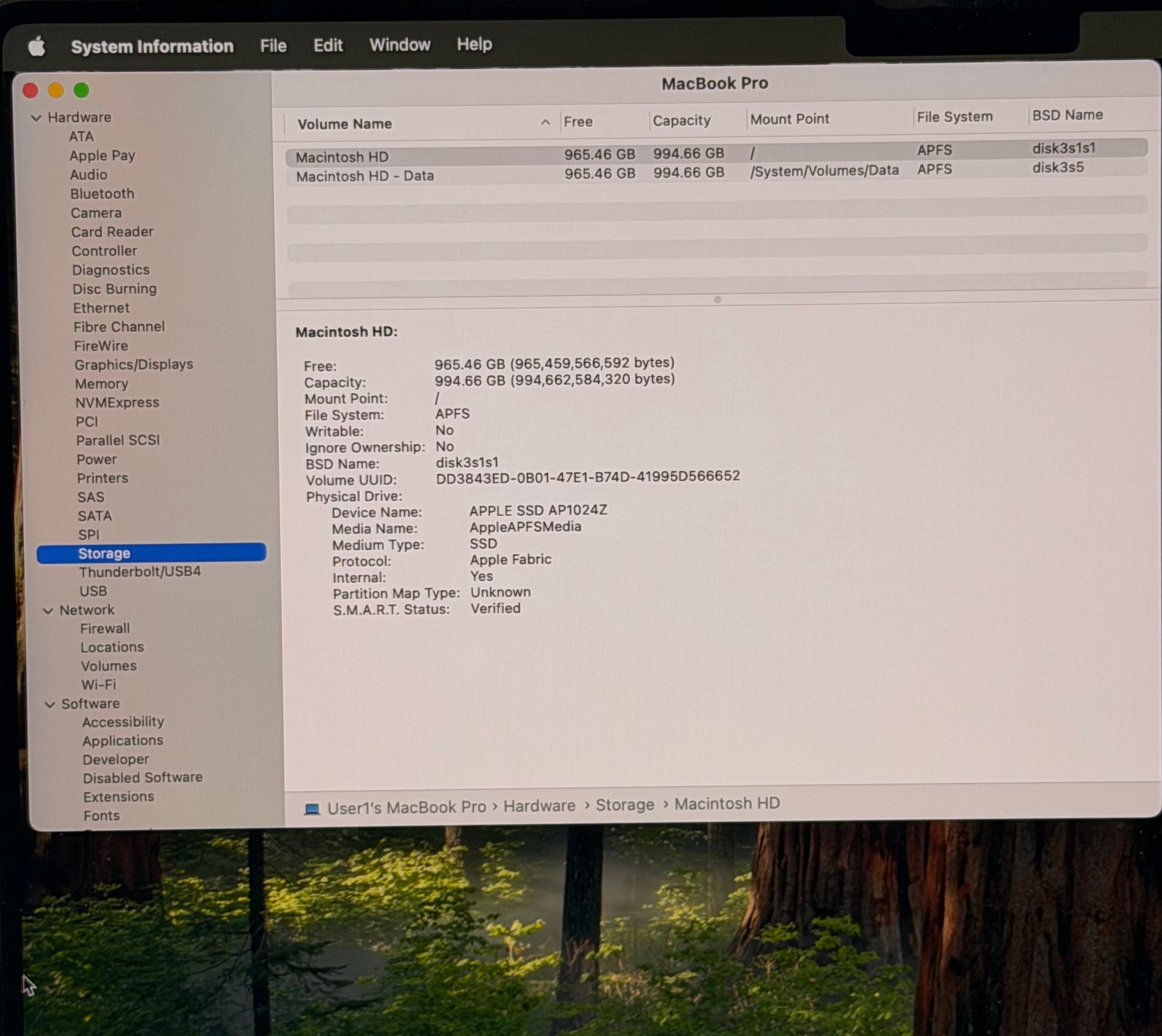Select Bluetooth in the sidebar
Image resolution: width=1162 pixels, height=1036 pixels.
point(102,194)
